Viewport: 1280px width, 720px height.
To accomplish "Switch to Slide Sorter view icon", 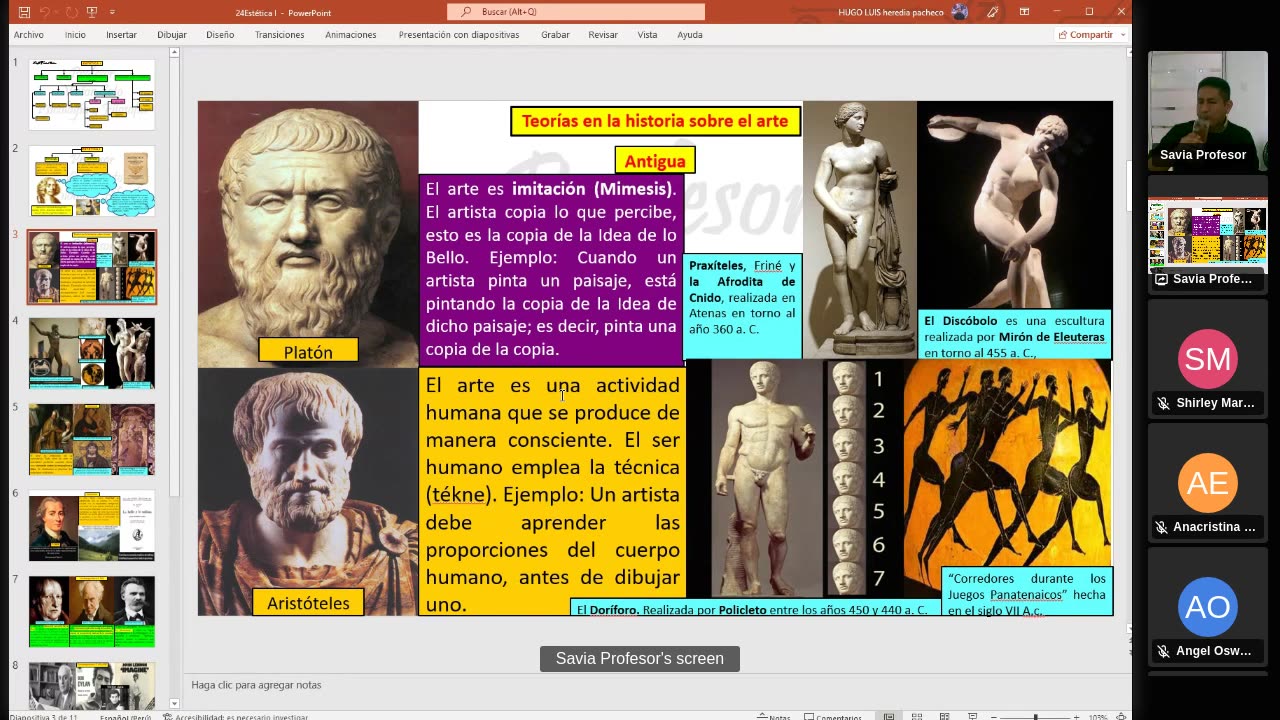I will click(x=916, y=716).
